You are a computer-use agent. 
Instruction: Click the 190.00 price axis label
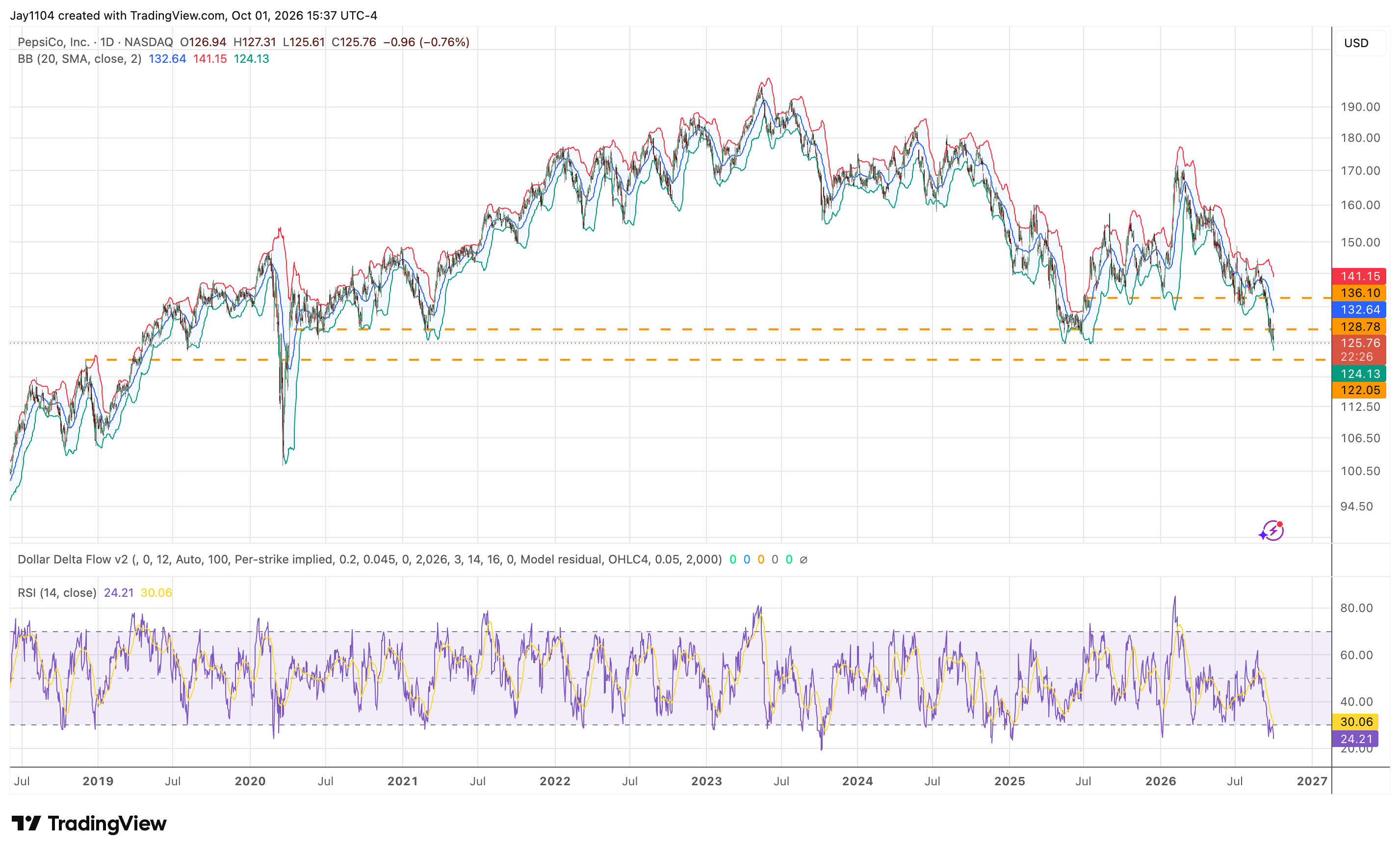coord(1360,107)
